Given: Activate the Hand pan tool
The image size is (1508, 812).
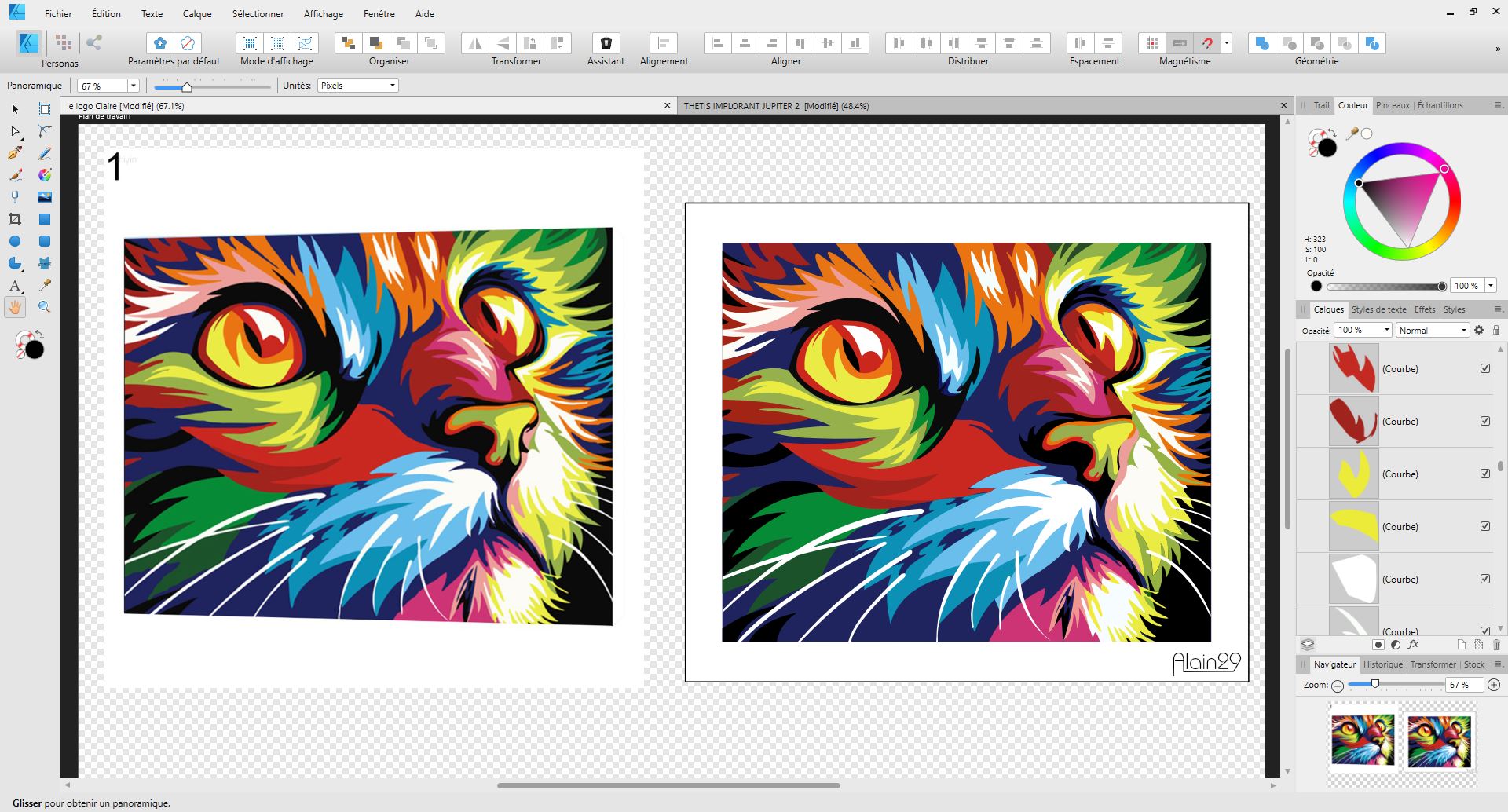Looking at the screenshot, I should pos(15,307).
